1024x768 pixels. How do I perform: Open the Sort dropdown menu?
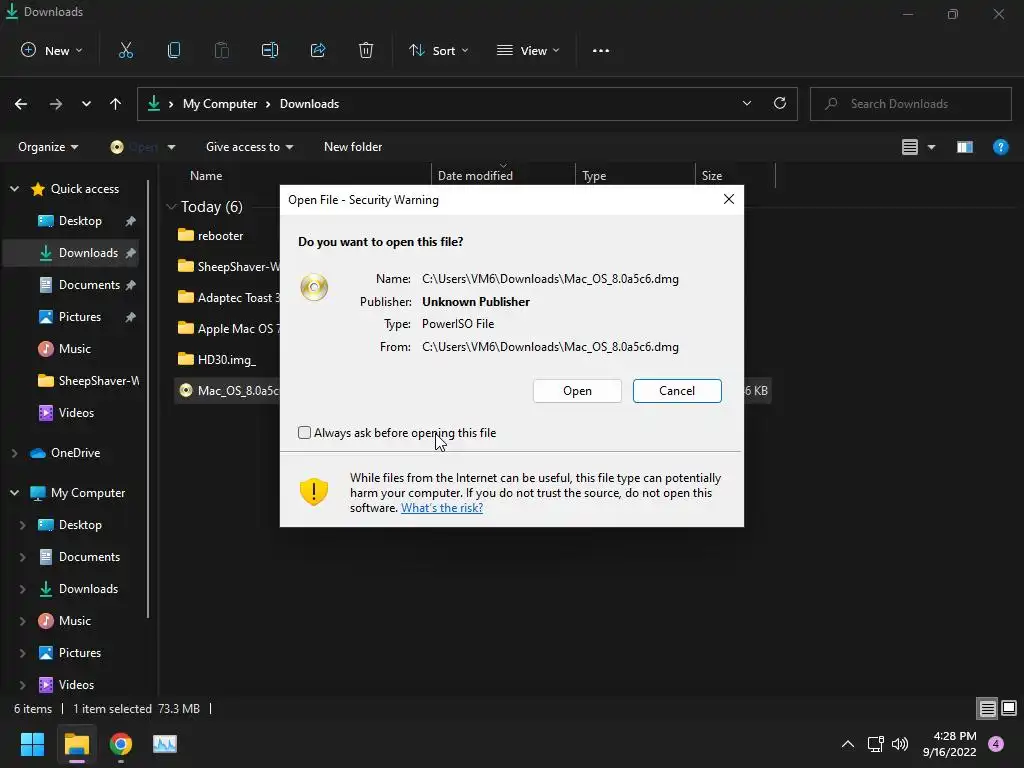pos(438,50)
